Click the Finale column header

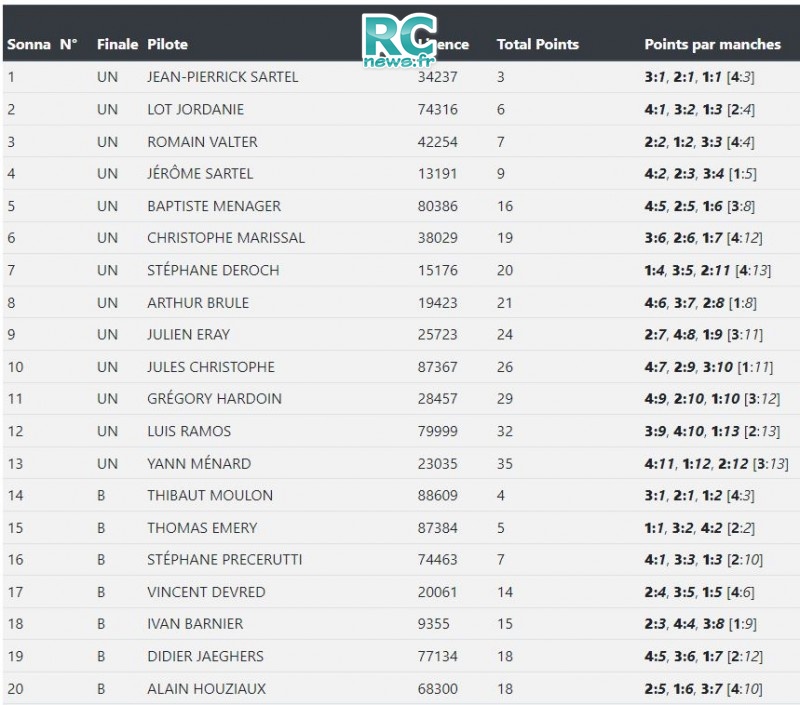117,44
